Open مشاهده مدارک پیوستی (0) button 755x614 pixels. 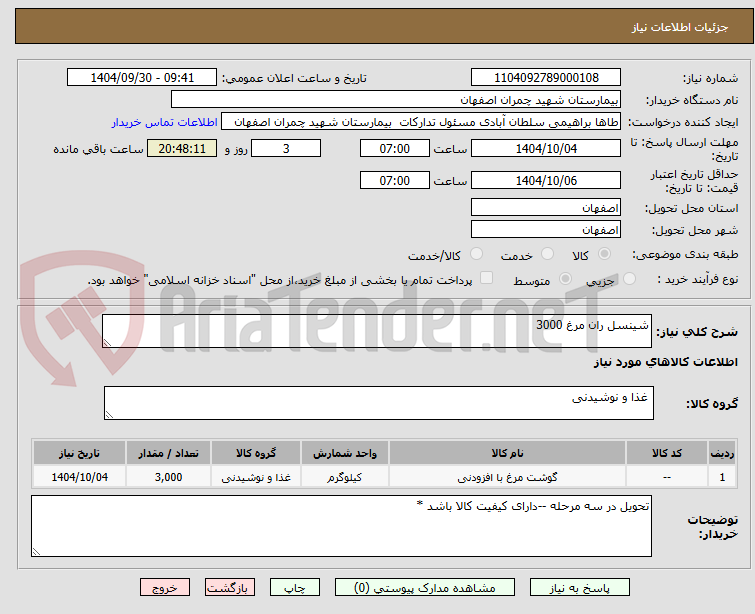tap(425, 588)
